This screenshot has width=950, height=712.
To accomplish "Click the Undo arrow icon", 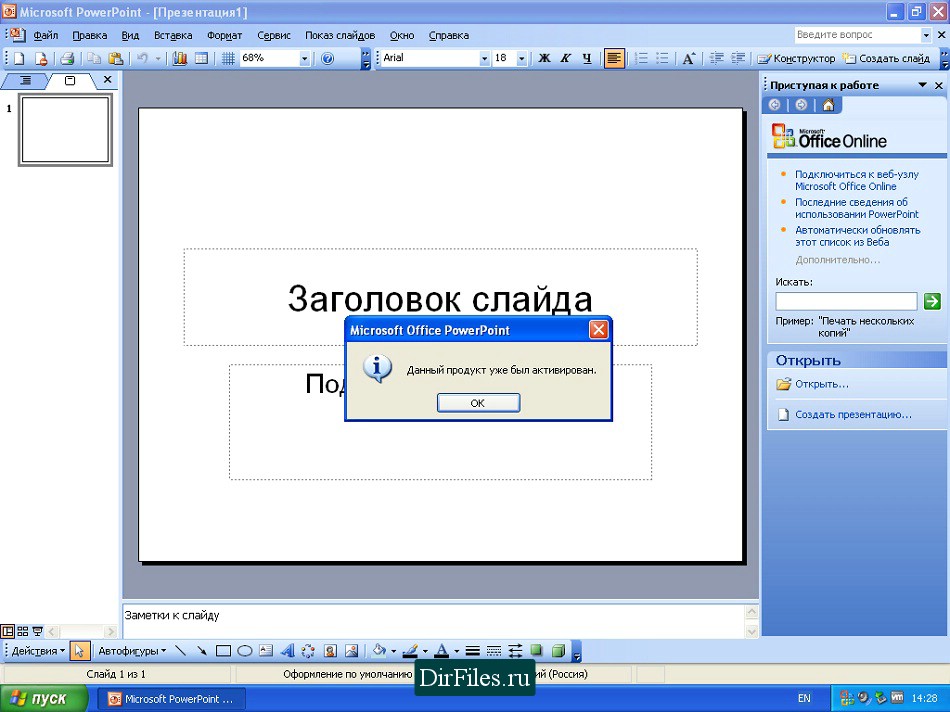I will click(x=142, y=59).
